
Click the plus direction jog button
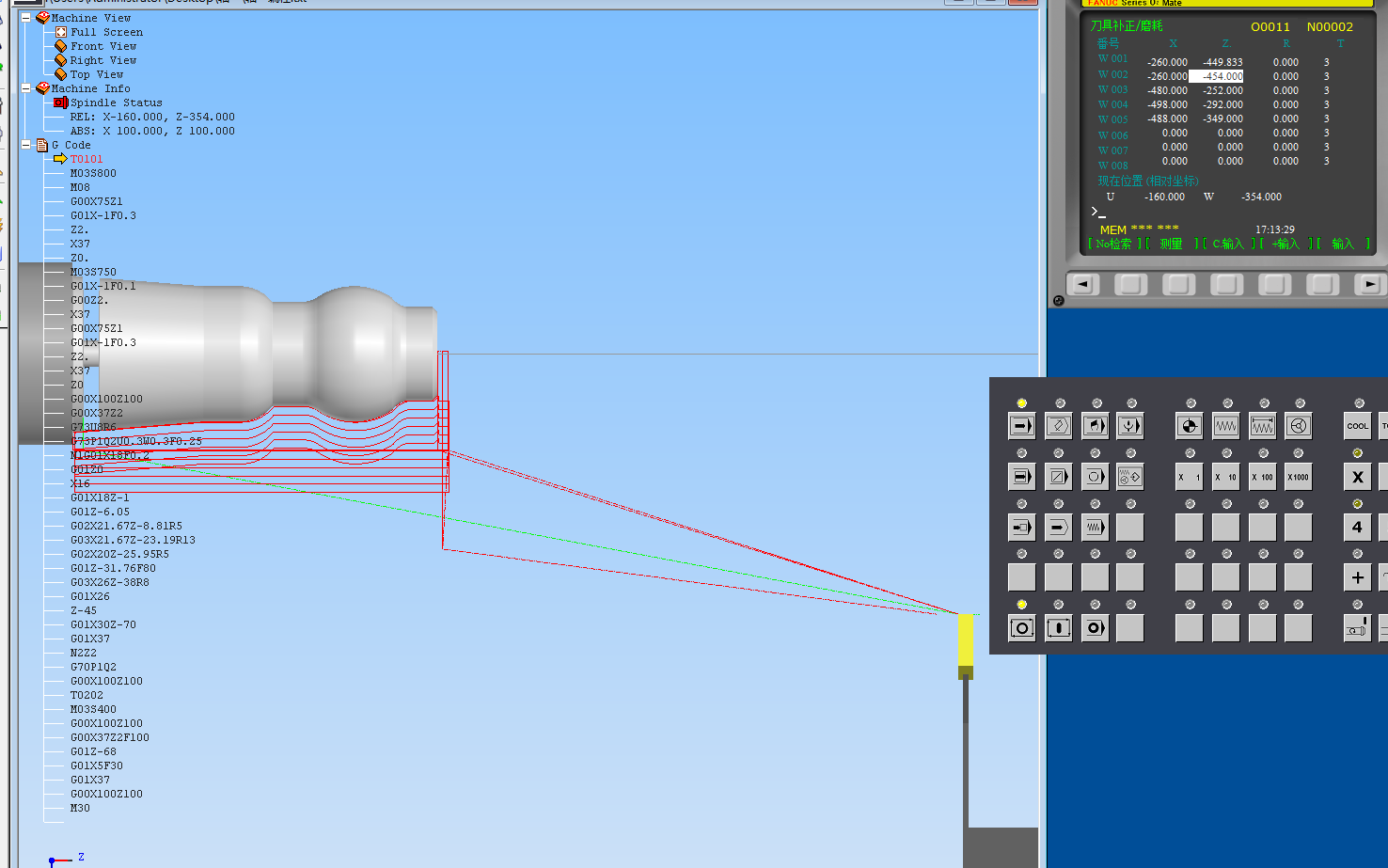tap(1358, 577)
